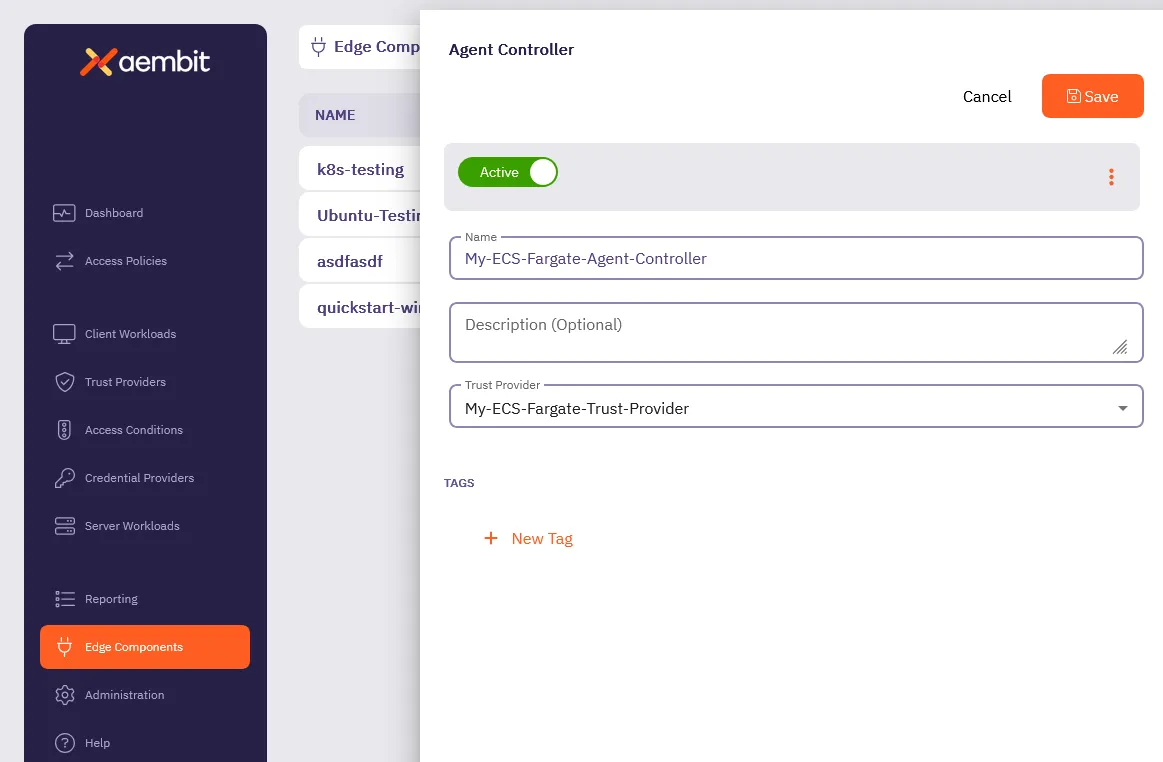
Task: Open the kebab menu in the Active bar
Action: pyautogui.click(x=1111, y=177)
